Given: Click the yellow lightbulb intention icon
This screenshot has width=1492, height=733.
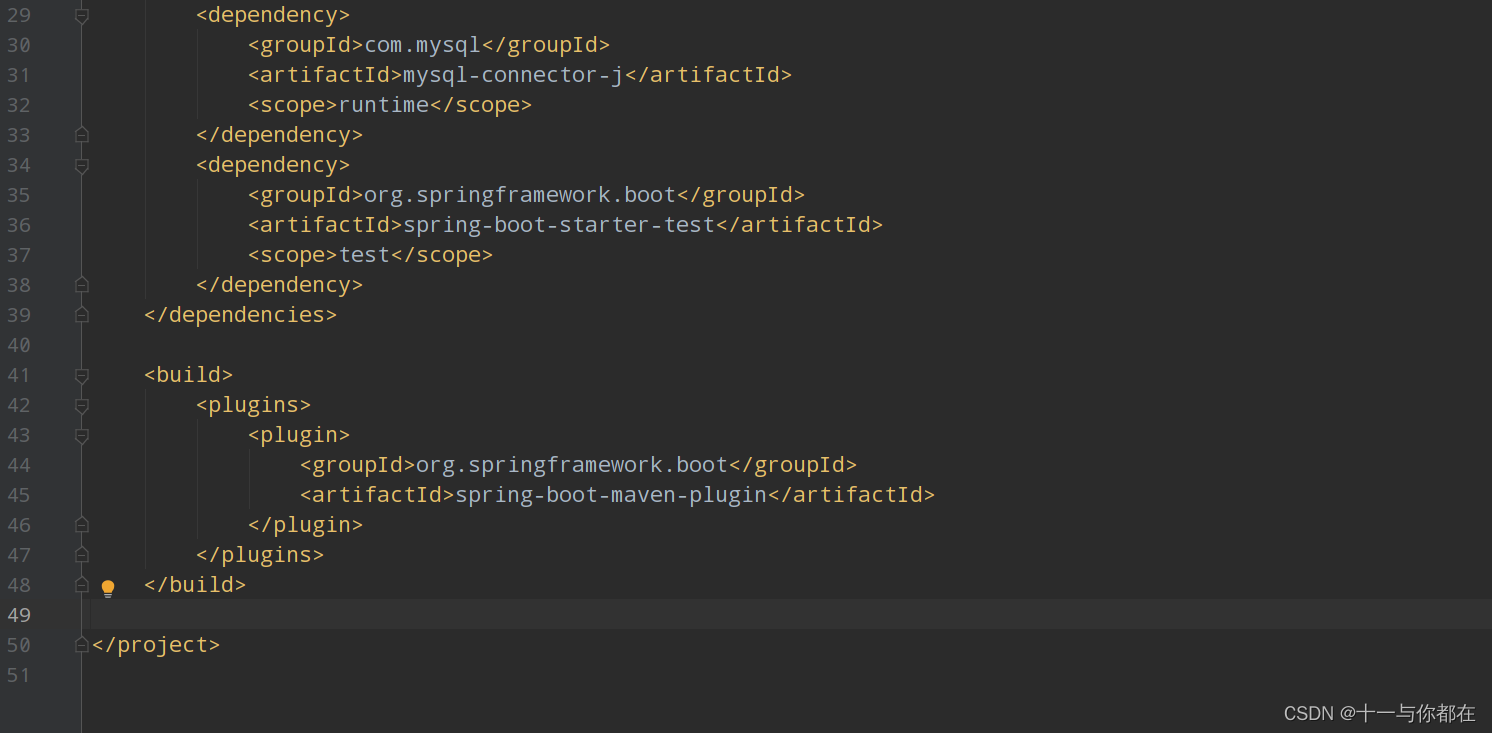Looking at the screenshot, I should point(108,588).
